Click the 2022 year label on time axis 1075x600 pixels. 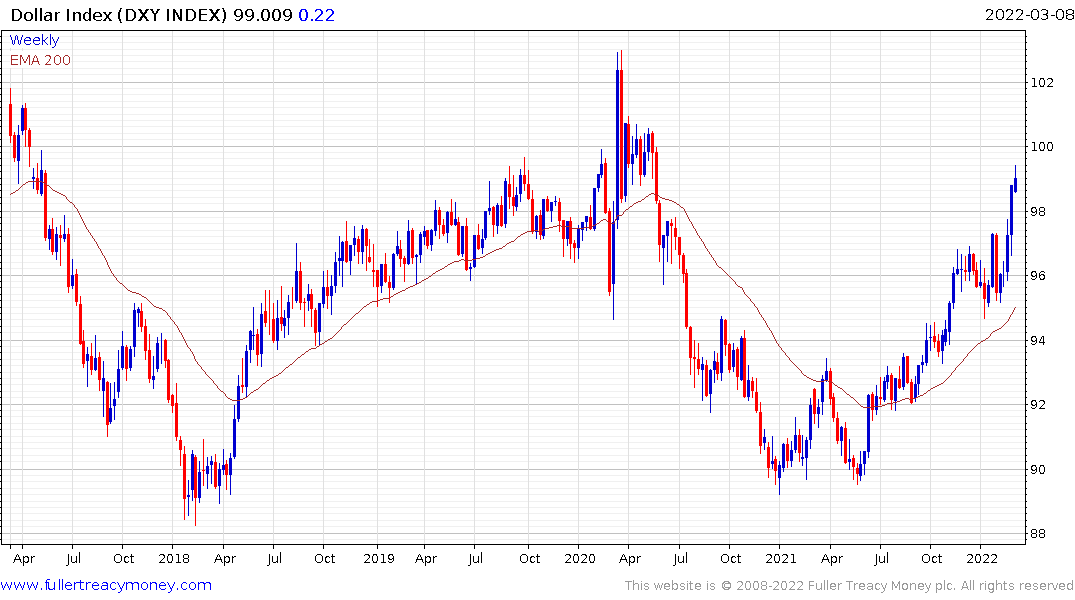982,559
